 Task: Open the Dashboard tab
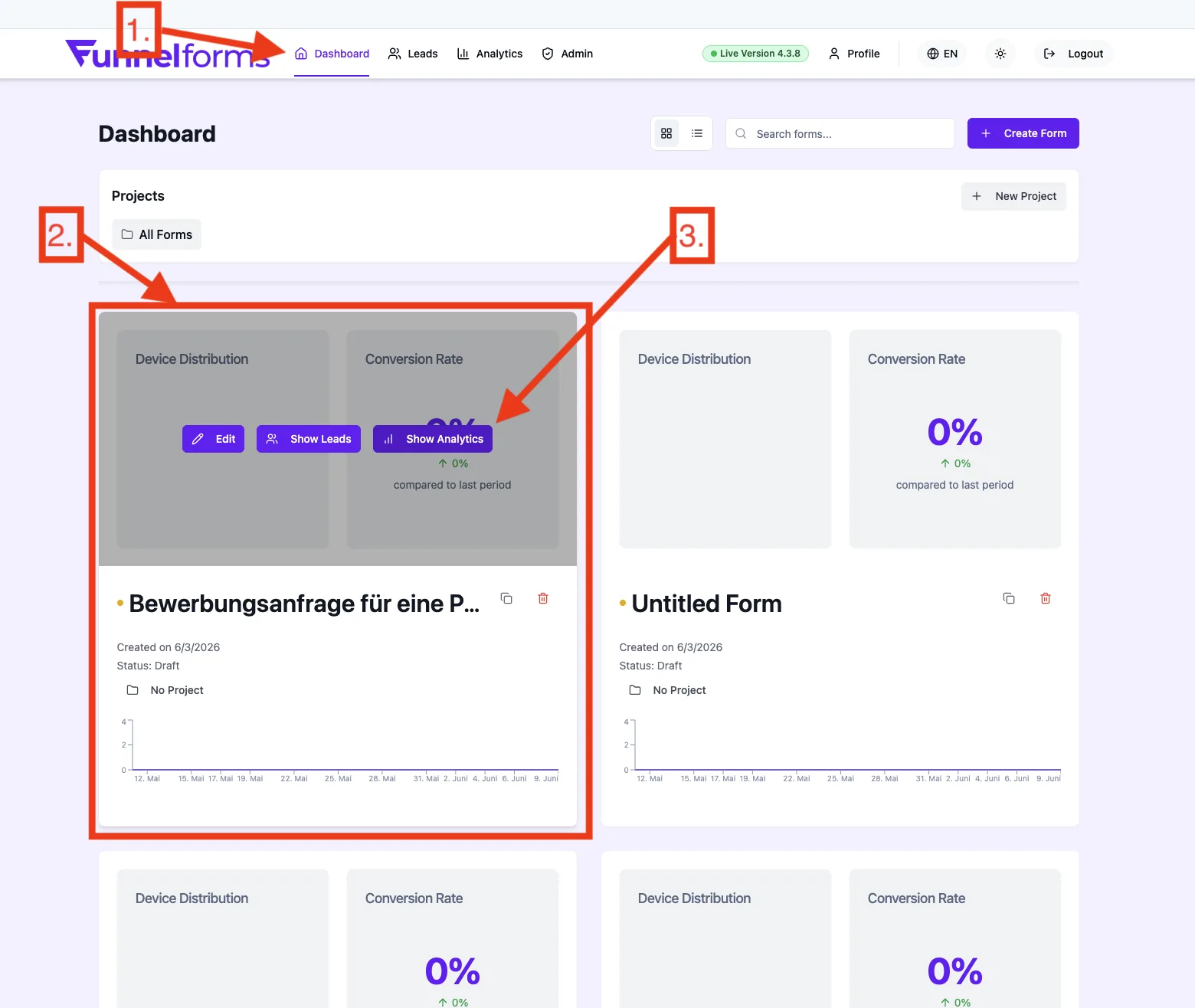tap(332, 54)
